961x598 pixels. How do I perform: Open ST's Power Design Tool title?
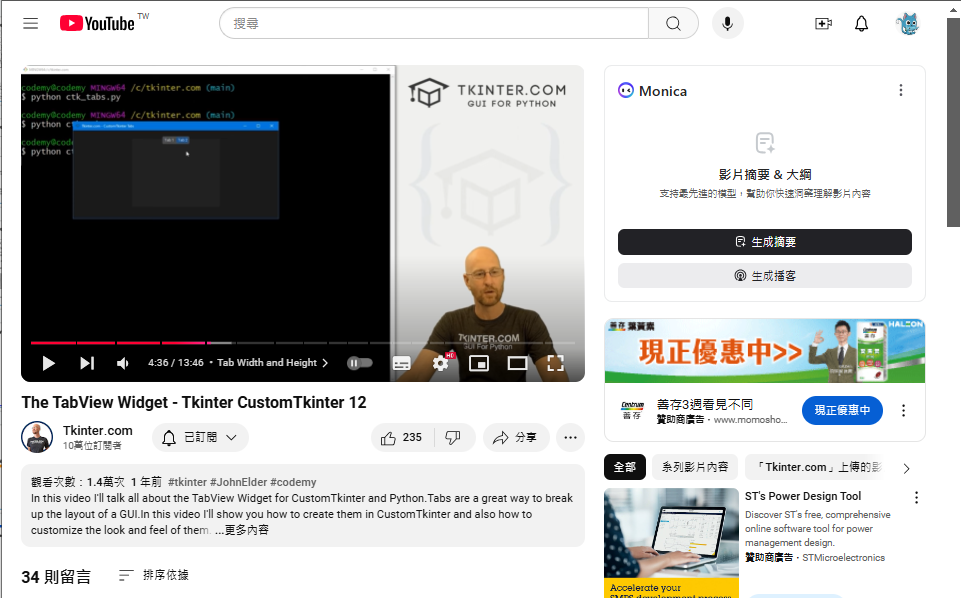[x=803, y=496]
